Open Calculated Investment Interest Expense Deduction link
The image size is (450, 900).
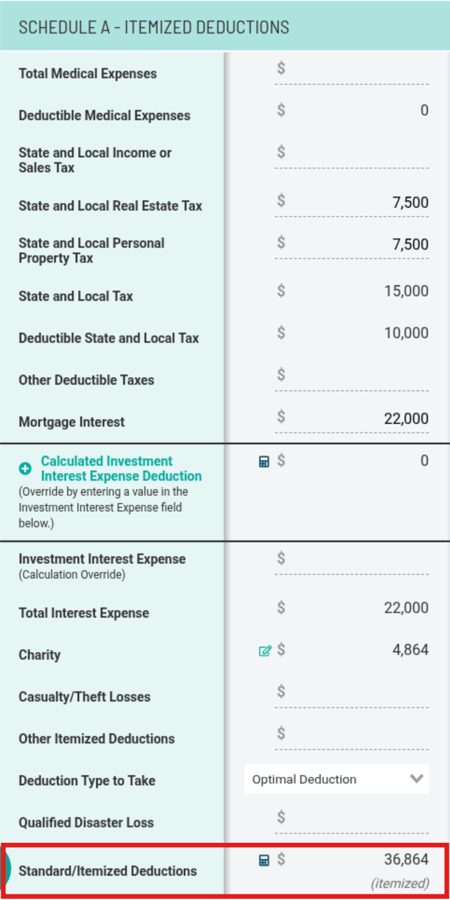(121, 468)
